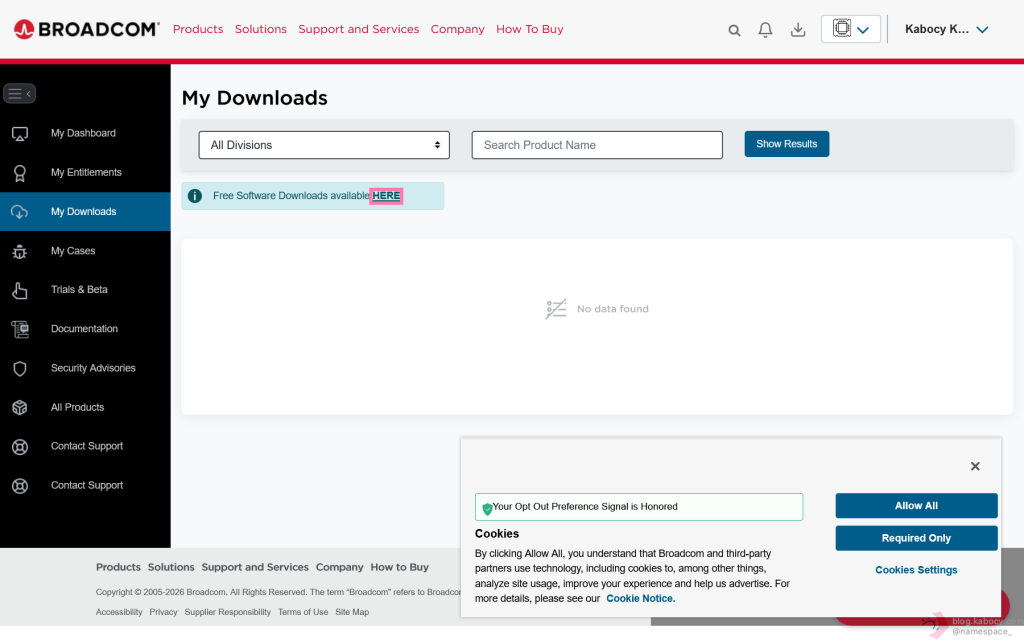Expand the All Divisions dropdown
The height and width of the screenshot is (640, 1024).
click(x=324, y=145)
